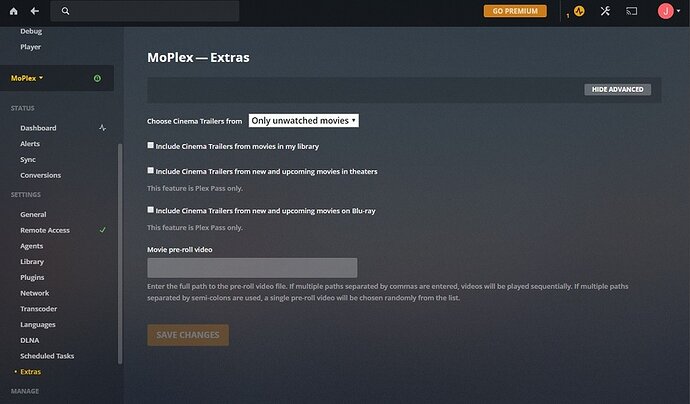Click the Movie pre-roll video field
Image resolution: width=690 pixels, height=404 pixels.
click(252, 268)
